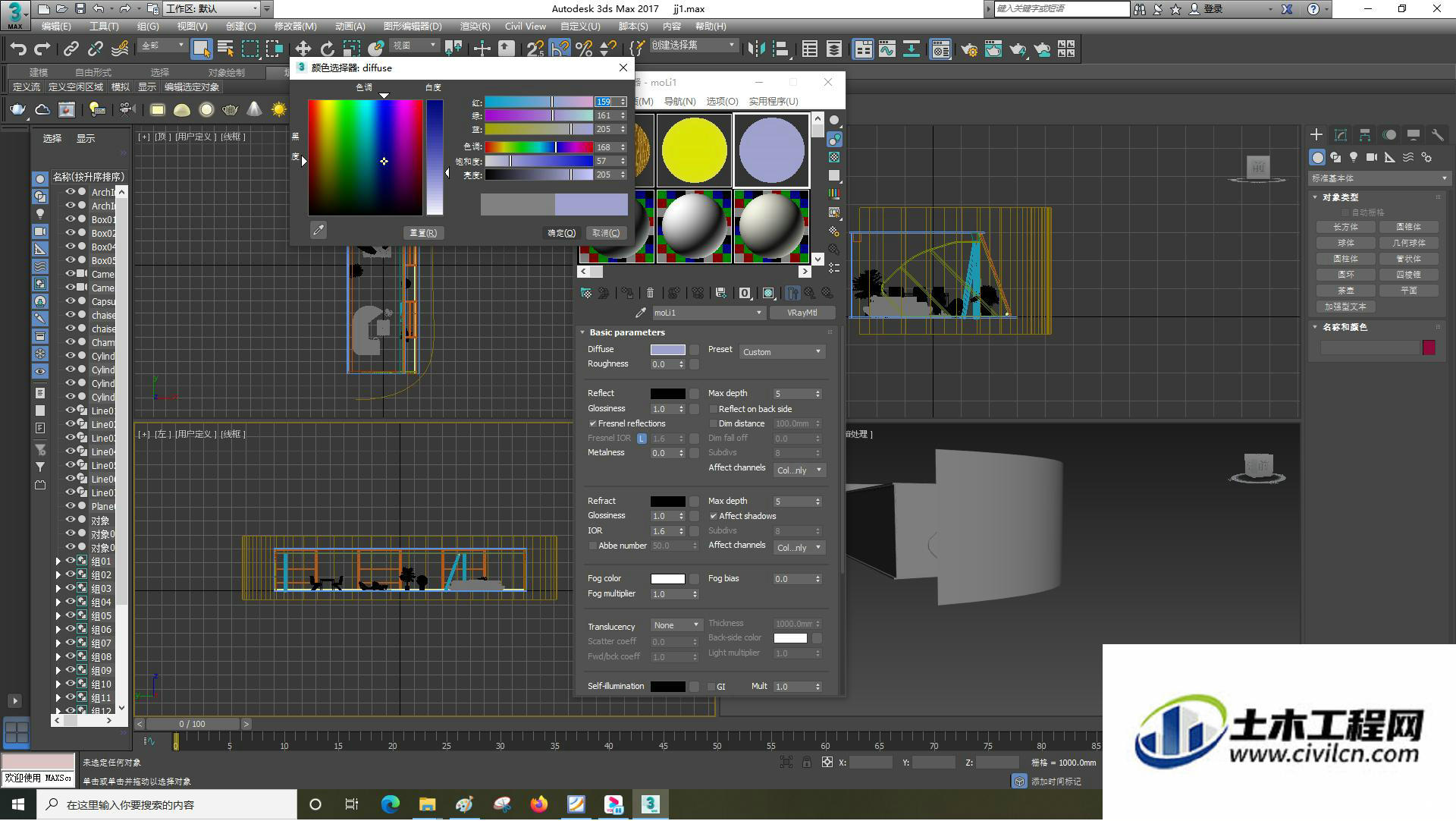Click the 重置(R) reset button
This screenshot has width=1456, height=821.
pos(423,233)
